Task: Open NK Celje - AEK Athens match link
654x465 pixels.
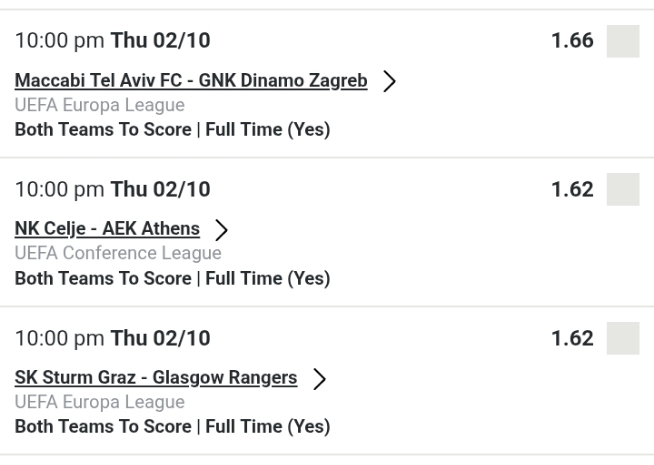Action: pos(106,230)
